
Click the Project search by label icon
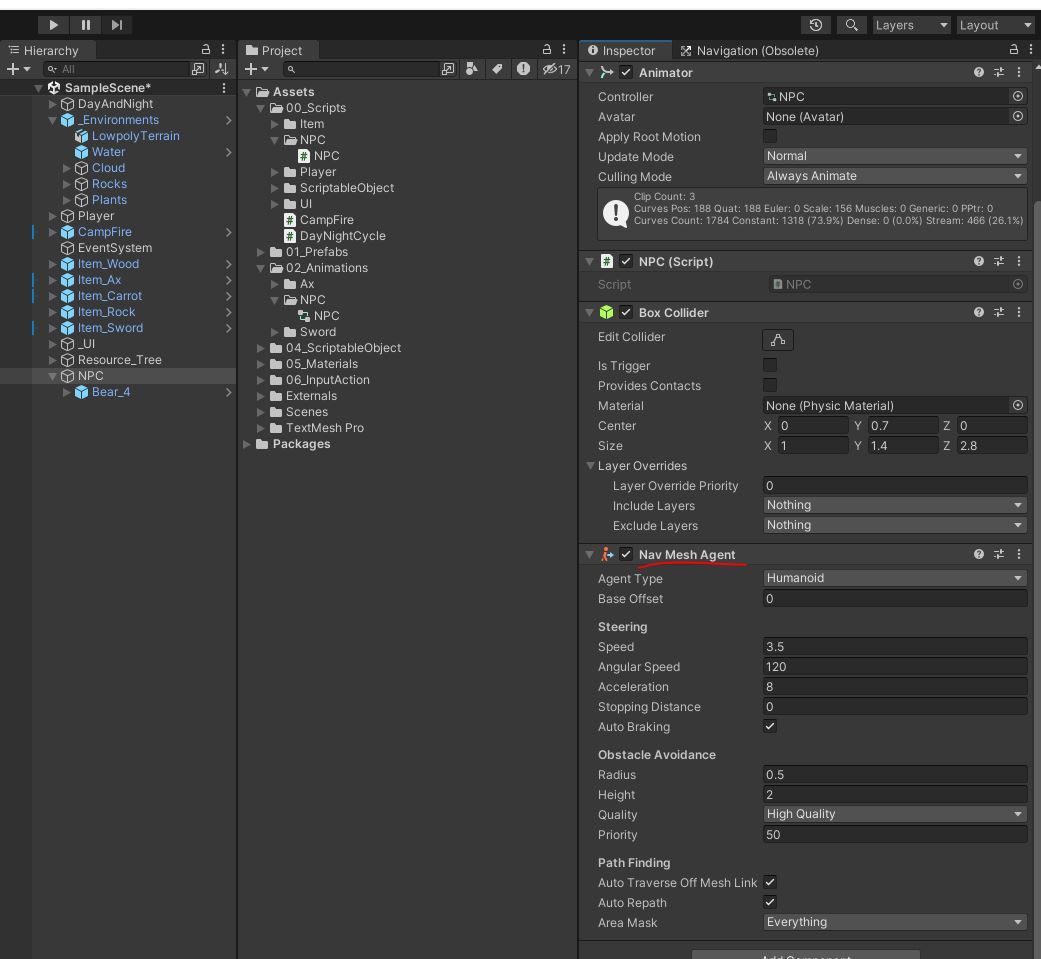pos(497,69)
